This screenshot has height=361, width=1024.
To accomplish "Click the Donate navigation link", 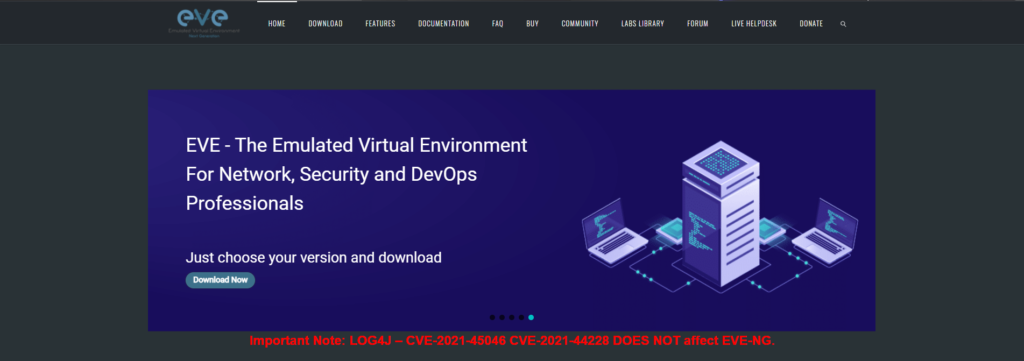I will click(x=811, y=24).
